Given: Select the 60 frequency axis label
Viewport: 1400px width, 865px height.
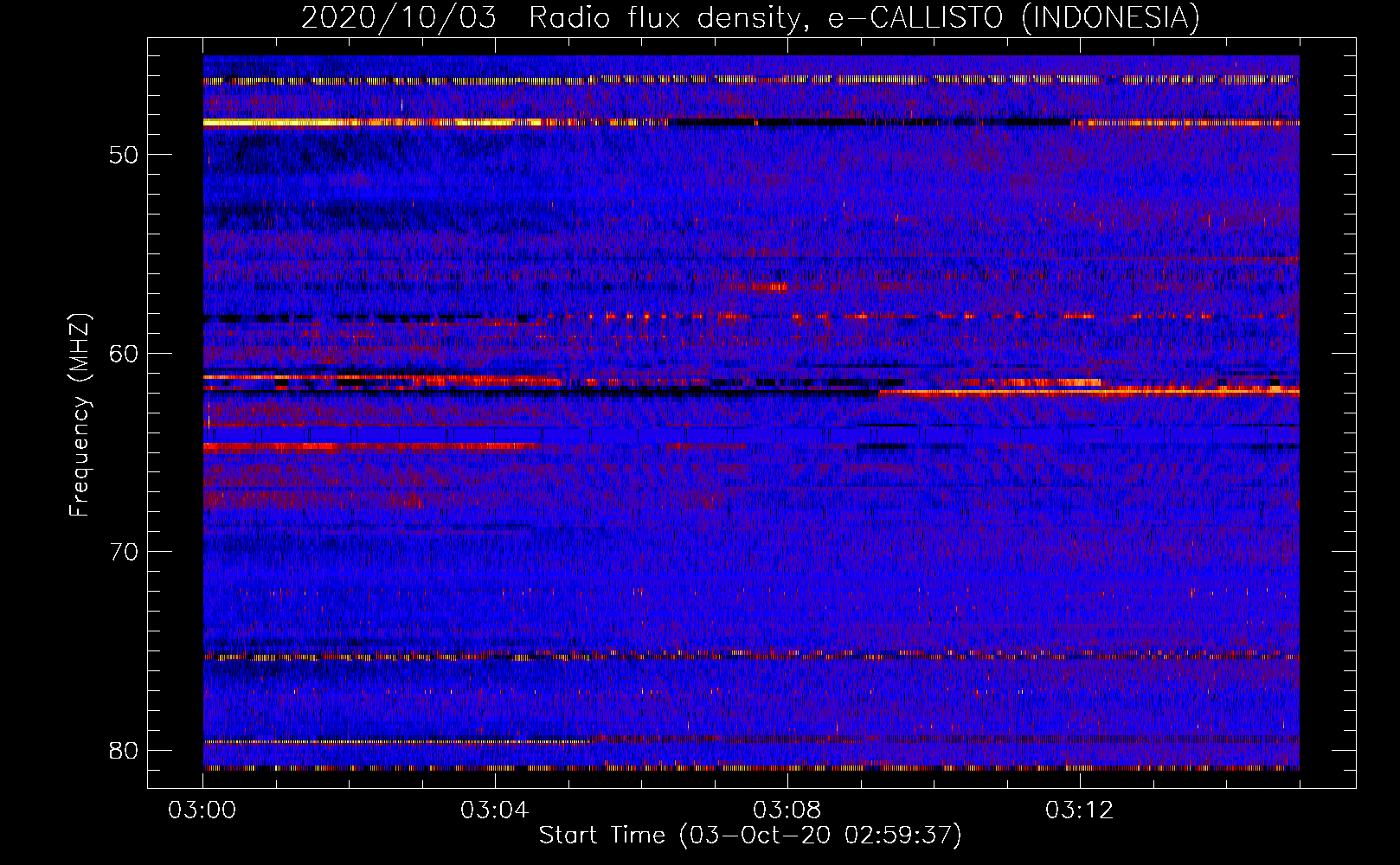Looking at the screenshot, I should (124, 353).
